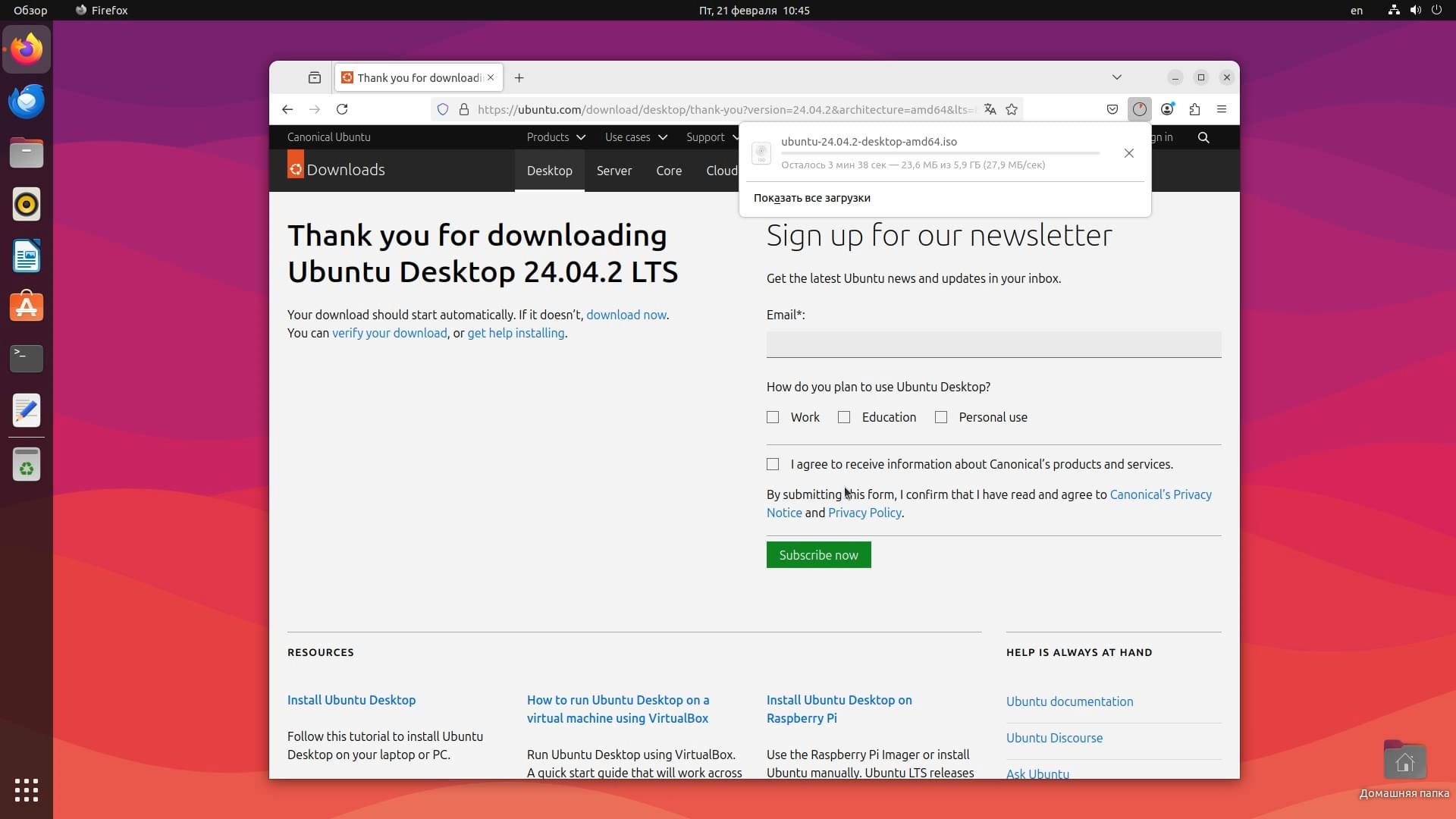1456x819 pixels.
Task: Open Text Editor from the dock
Action: click(x=27, y=410)
